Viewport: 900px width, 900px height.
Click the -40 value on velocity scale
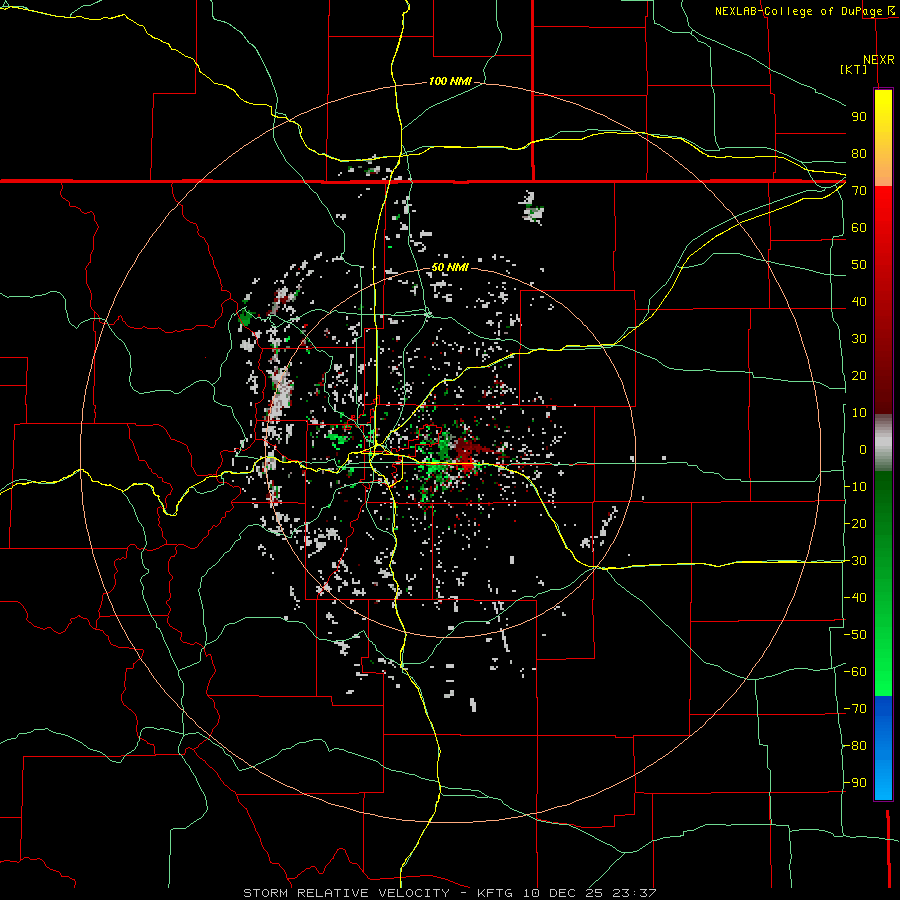855,598
